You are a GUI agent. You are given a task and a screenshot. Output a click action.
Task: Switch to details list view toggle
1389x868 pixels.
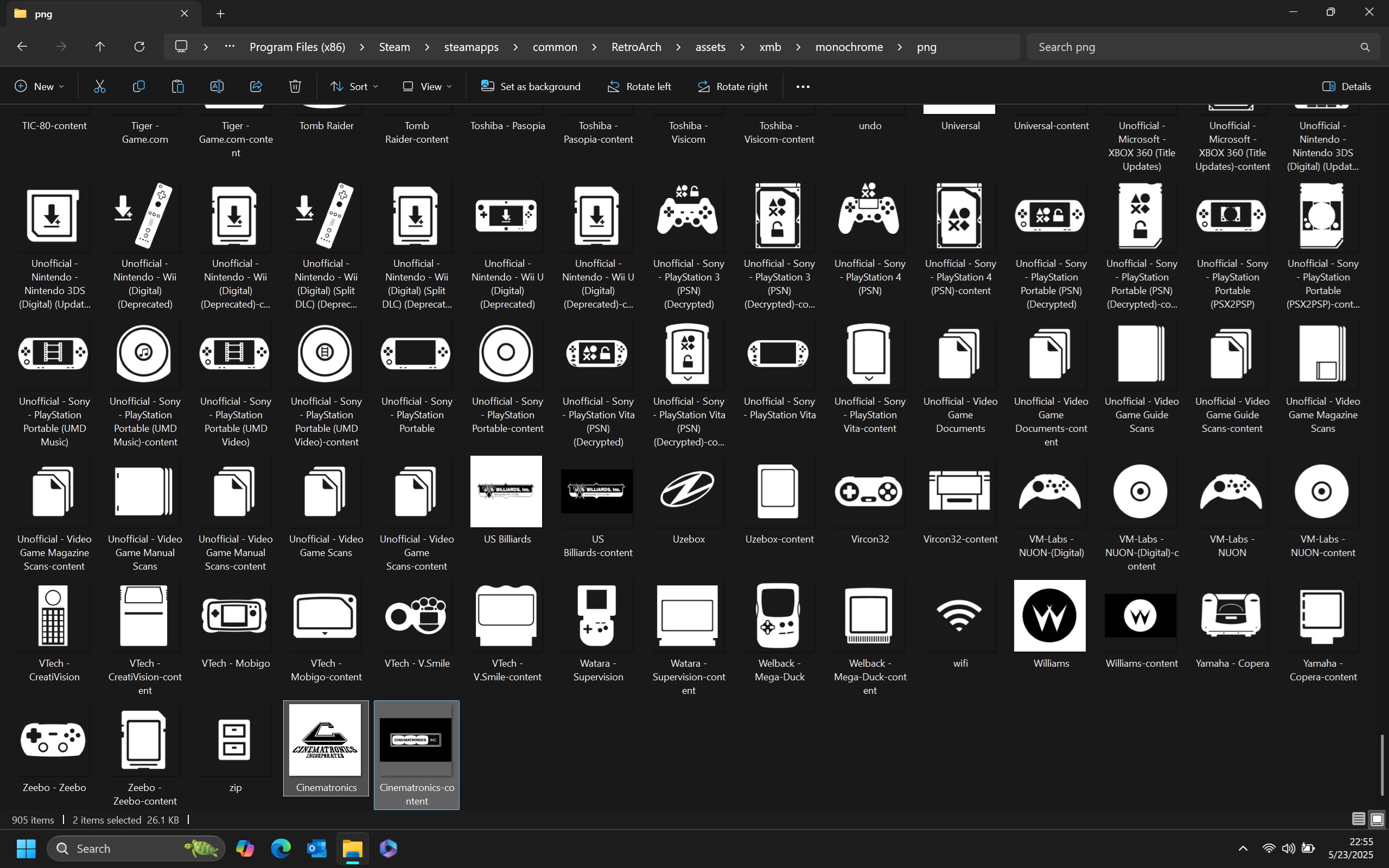pyautogui.click(x=1358, y=819)
